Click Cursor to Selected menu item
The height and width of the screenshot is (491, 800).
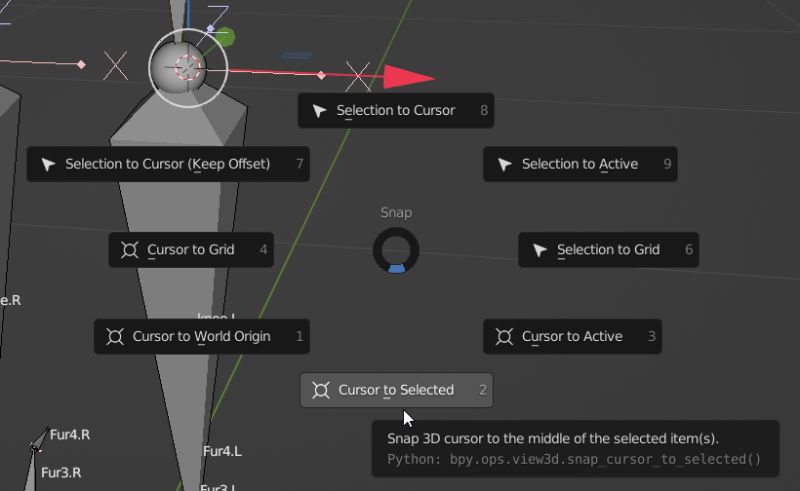(x=396, y=390)
